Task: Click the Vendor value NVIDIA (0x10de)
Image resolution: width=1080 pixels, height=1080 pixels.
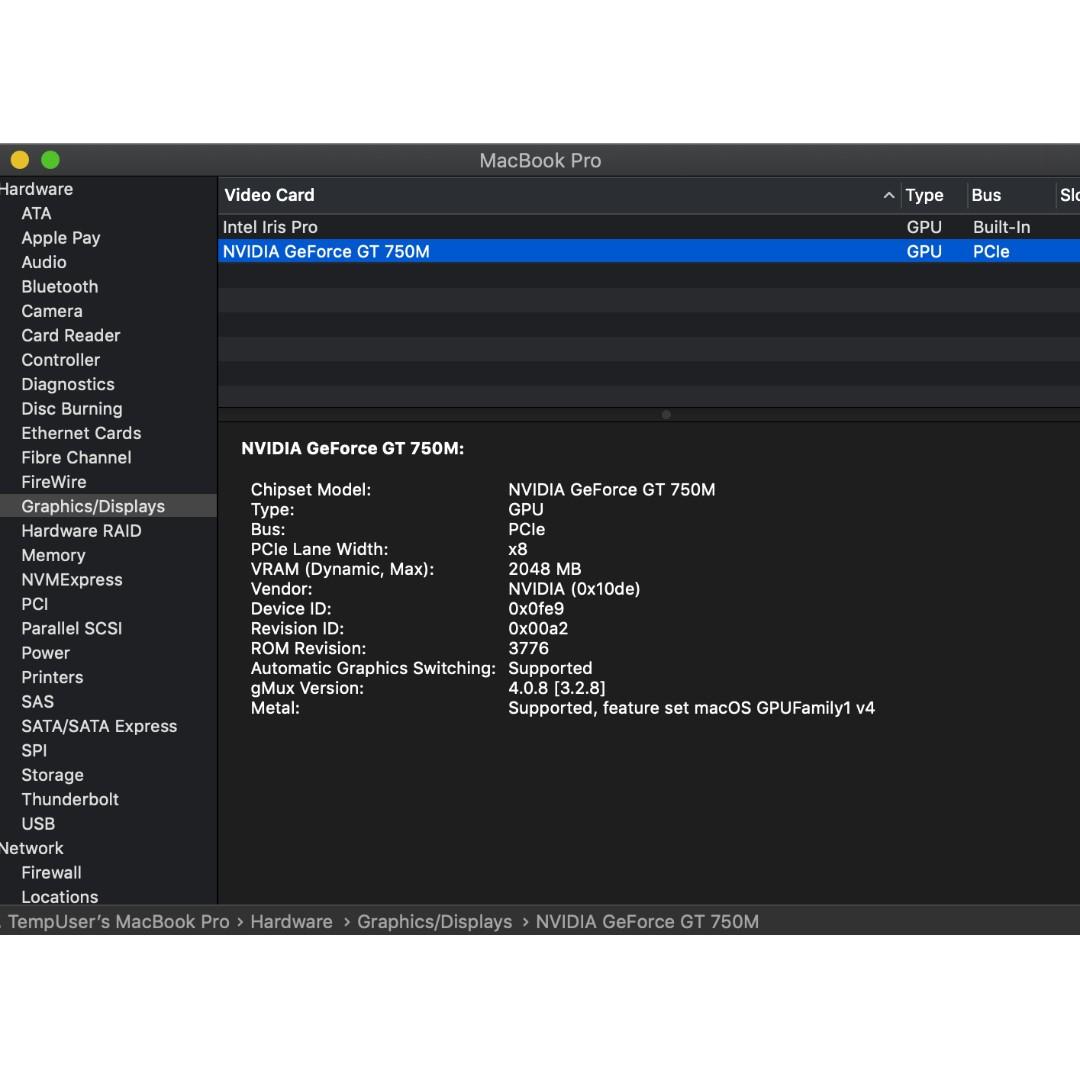Action: (x=574, y=589)
